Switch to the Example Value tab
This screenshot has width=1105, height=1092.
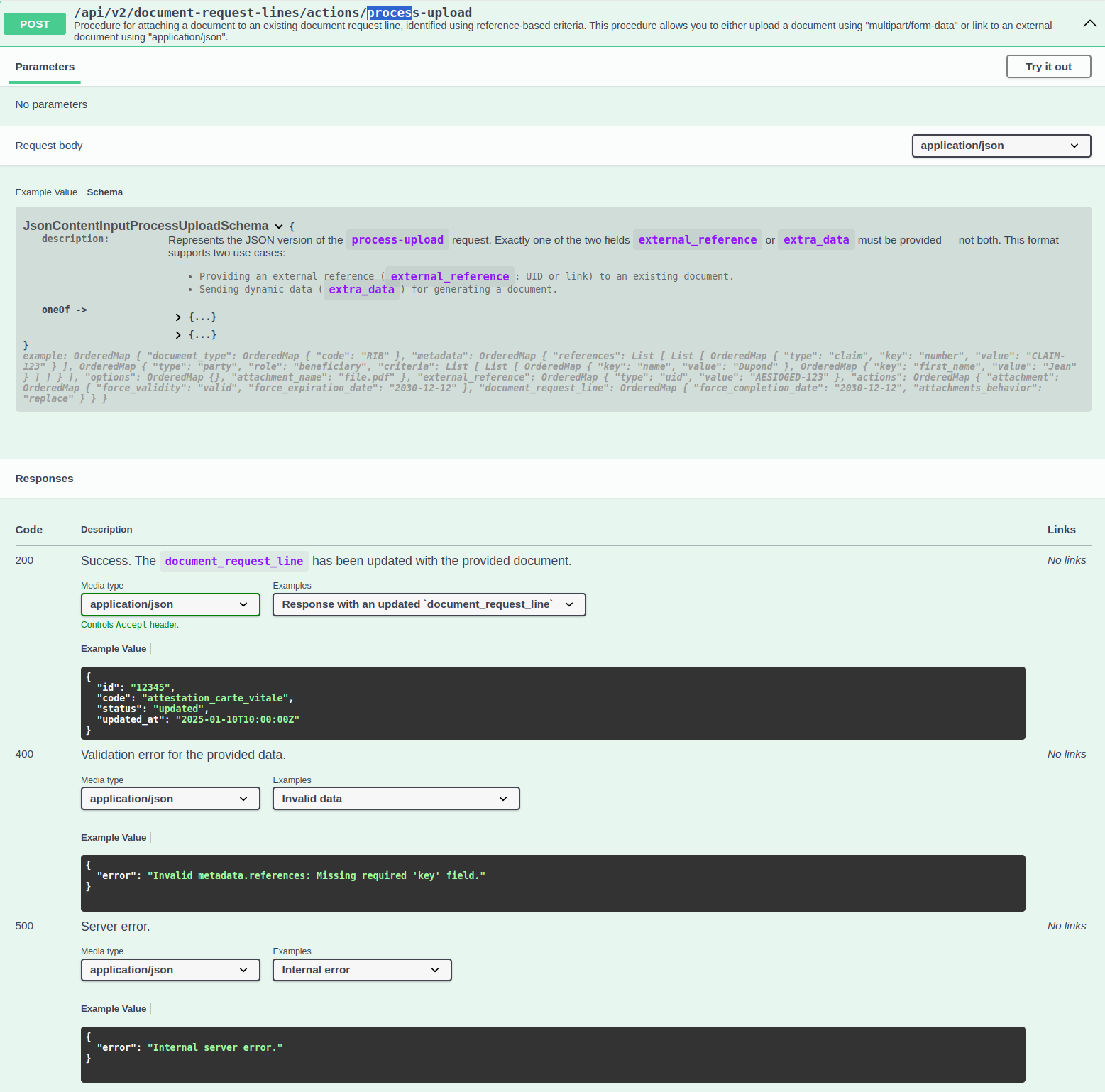click(46, 192)
